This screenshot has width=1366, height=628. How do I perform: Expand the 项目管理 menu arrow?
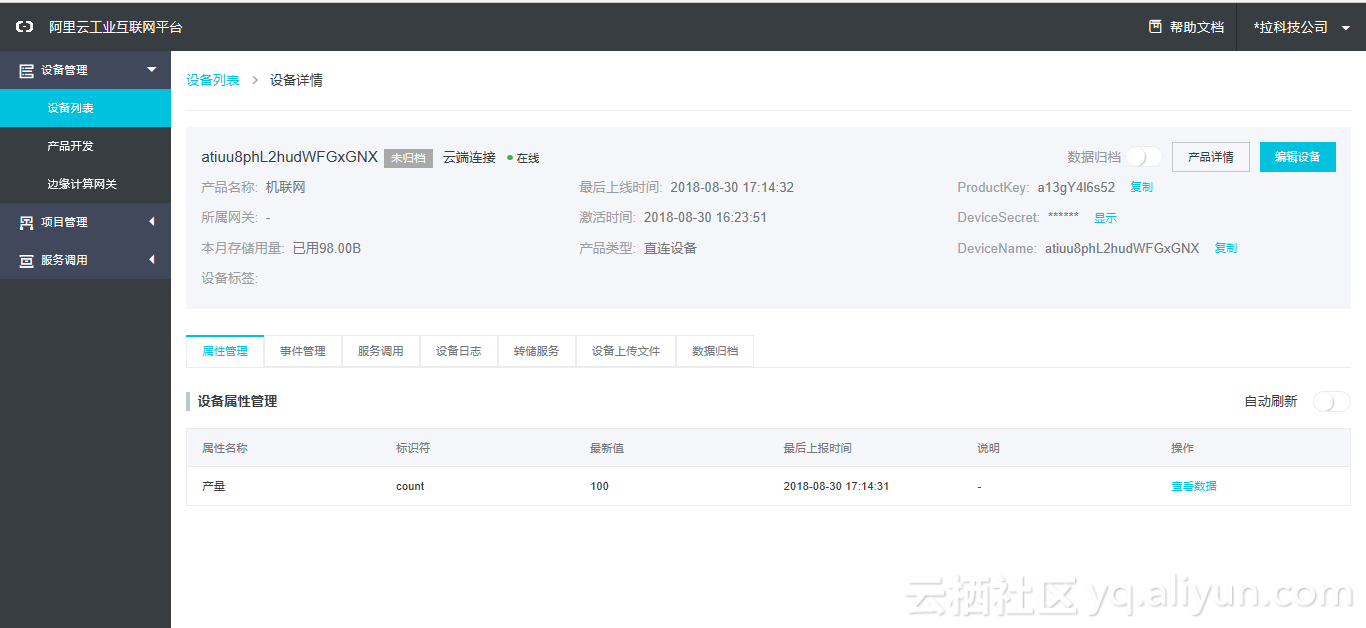tap(152, 222)
